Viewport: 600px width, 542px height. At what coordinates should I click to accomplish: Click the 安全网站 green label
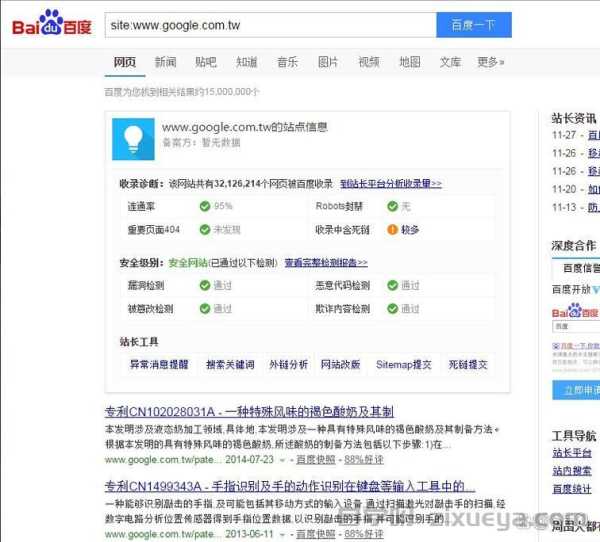pos(188,263)
